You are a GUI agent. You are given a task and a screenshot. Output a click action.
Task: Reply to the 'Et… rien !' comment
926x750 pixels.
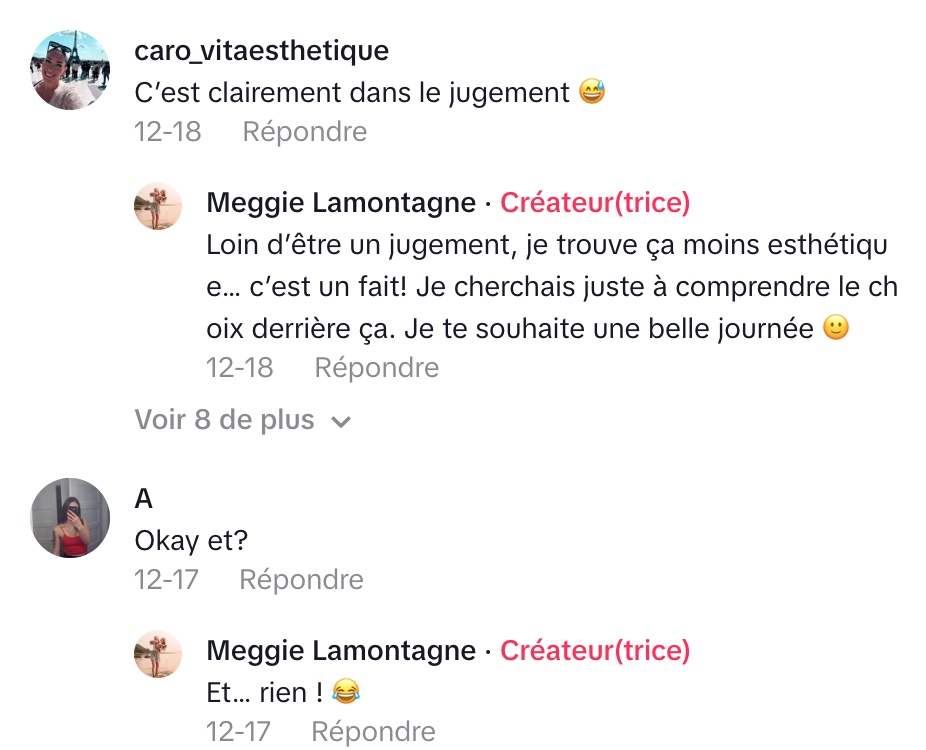point(373,732)
